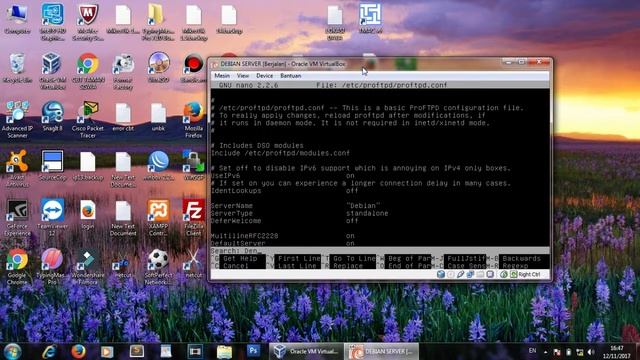Select the Google Chrome labeled desktop shortcut
Image resolution: width=640 pixels, height=360 pixels.
coord(17,266)
